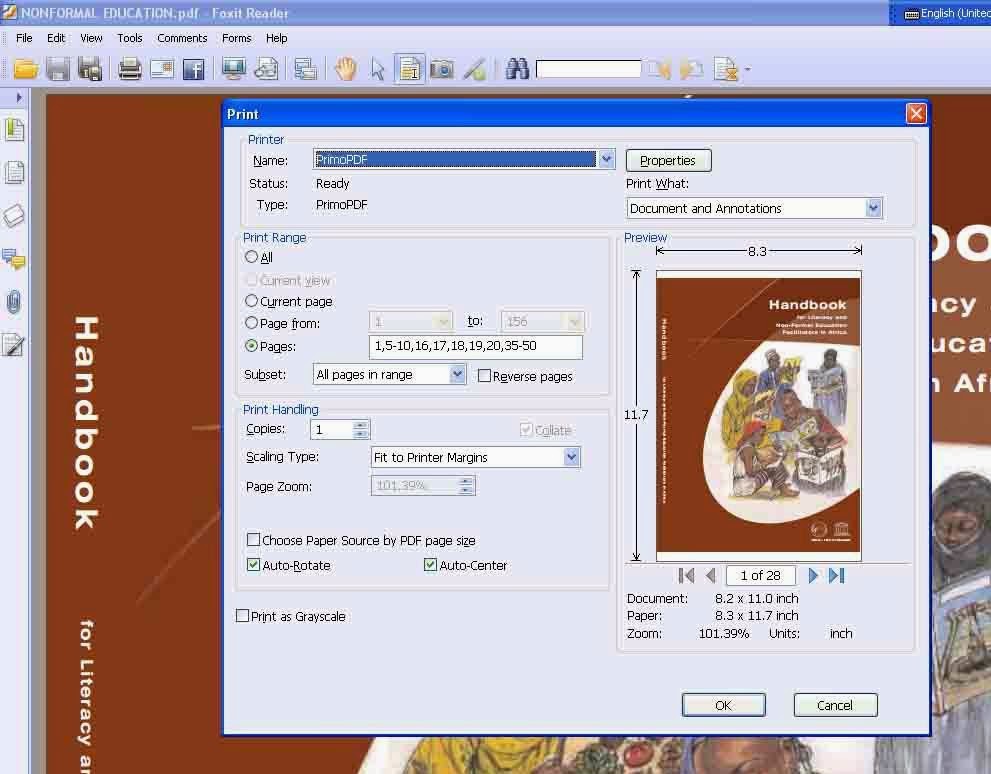Open the Bookmarks side panel icon

pos(14,130)
